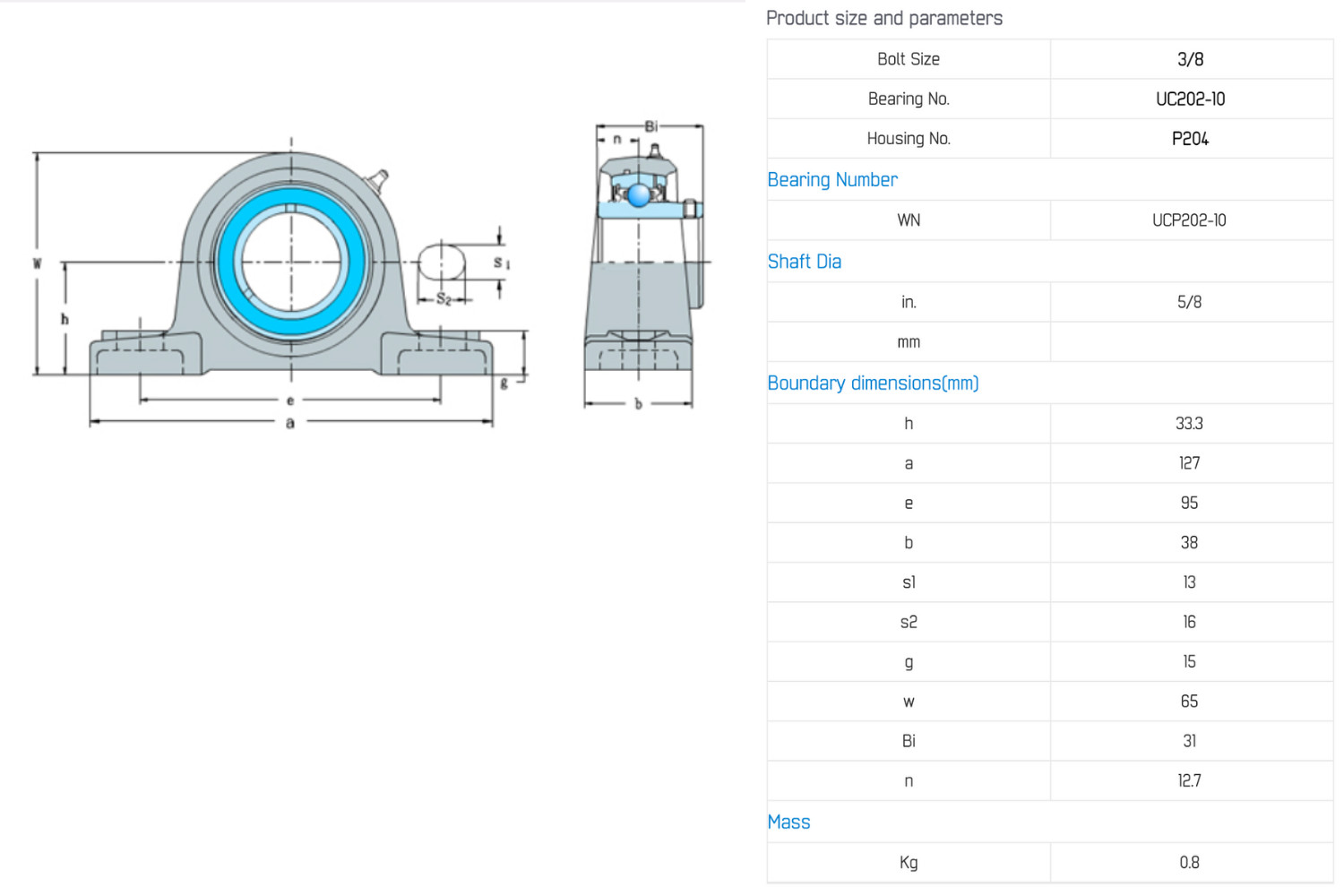
Task: Click the h dimension value 33.3
Action: click(1189, 423)
